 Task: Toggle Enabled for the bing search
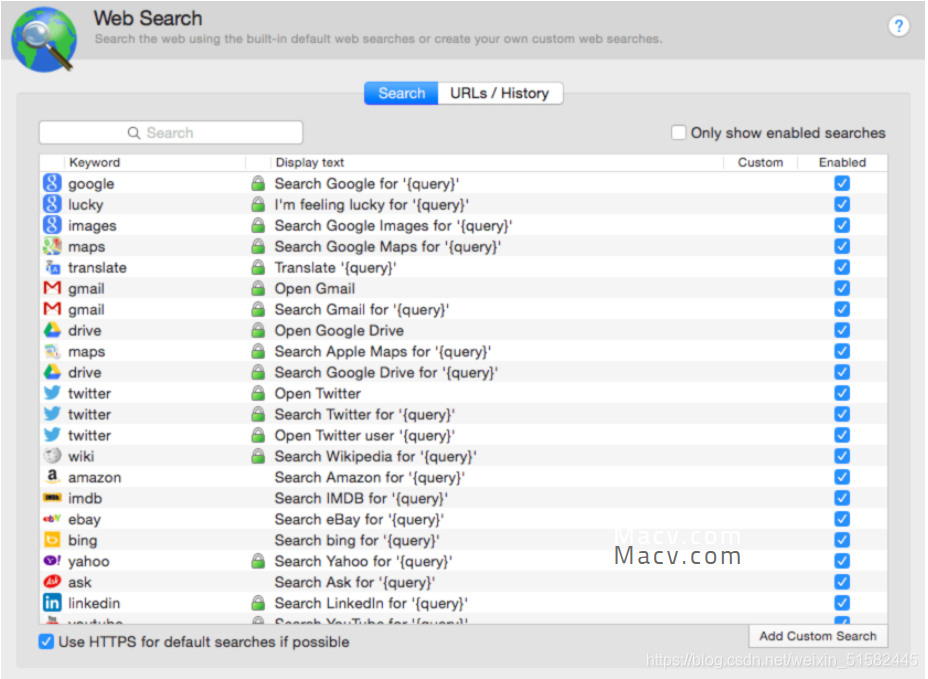(x=842, y=540)
